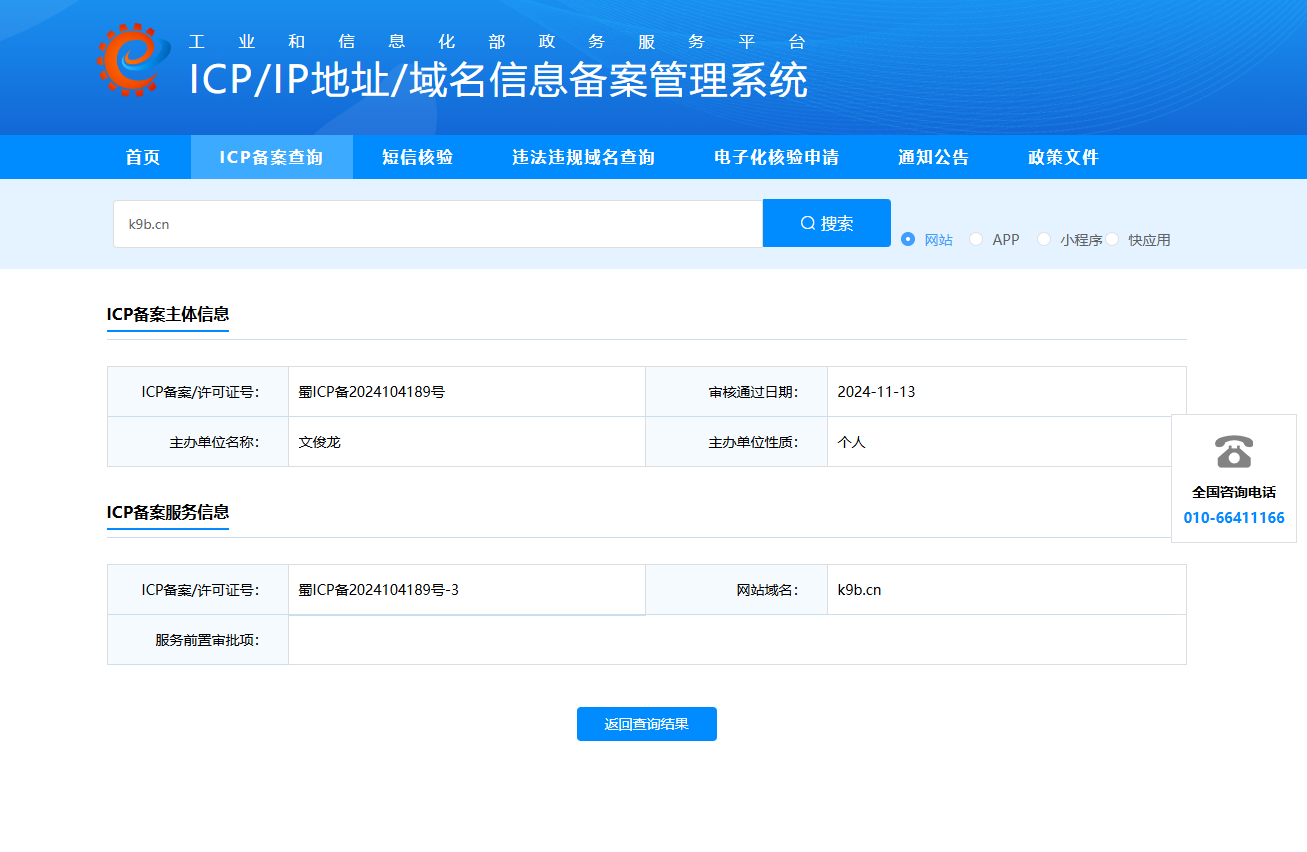Click the 返回查询结果 button
The width and height of the screenshot is (1307, 852).
pyautogui.click(x=646, y=723)
